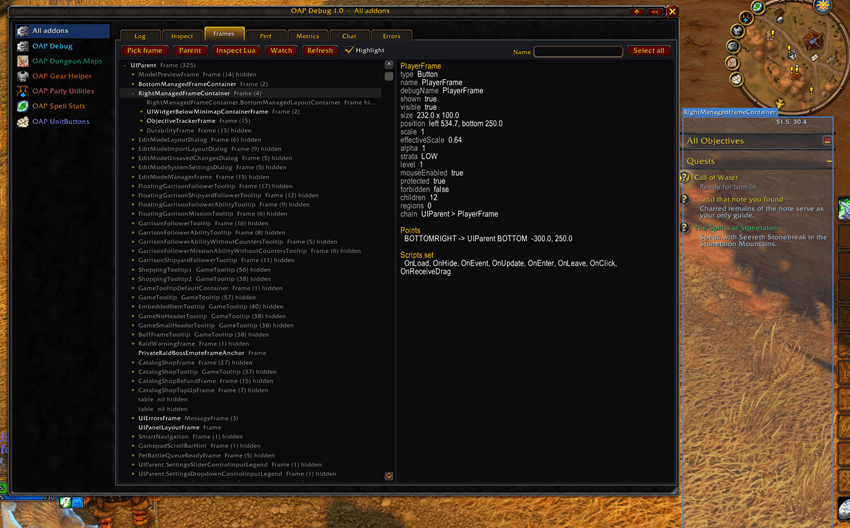Select the SmartNavigation tree row
The width and height of the screenshot is (850, 528).
(251, 437)
